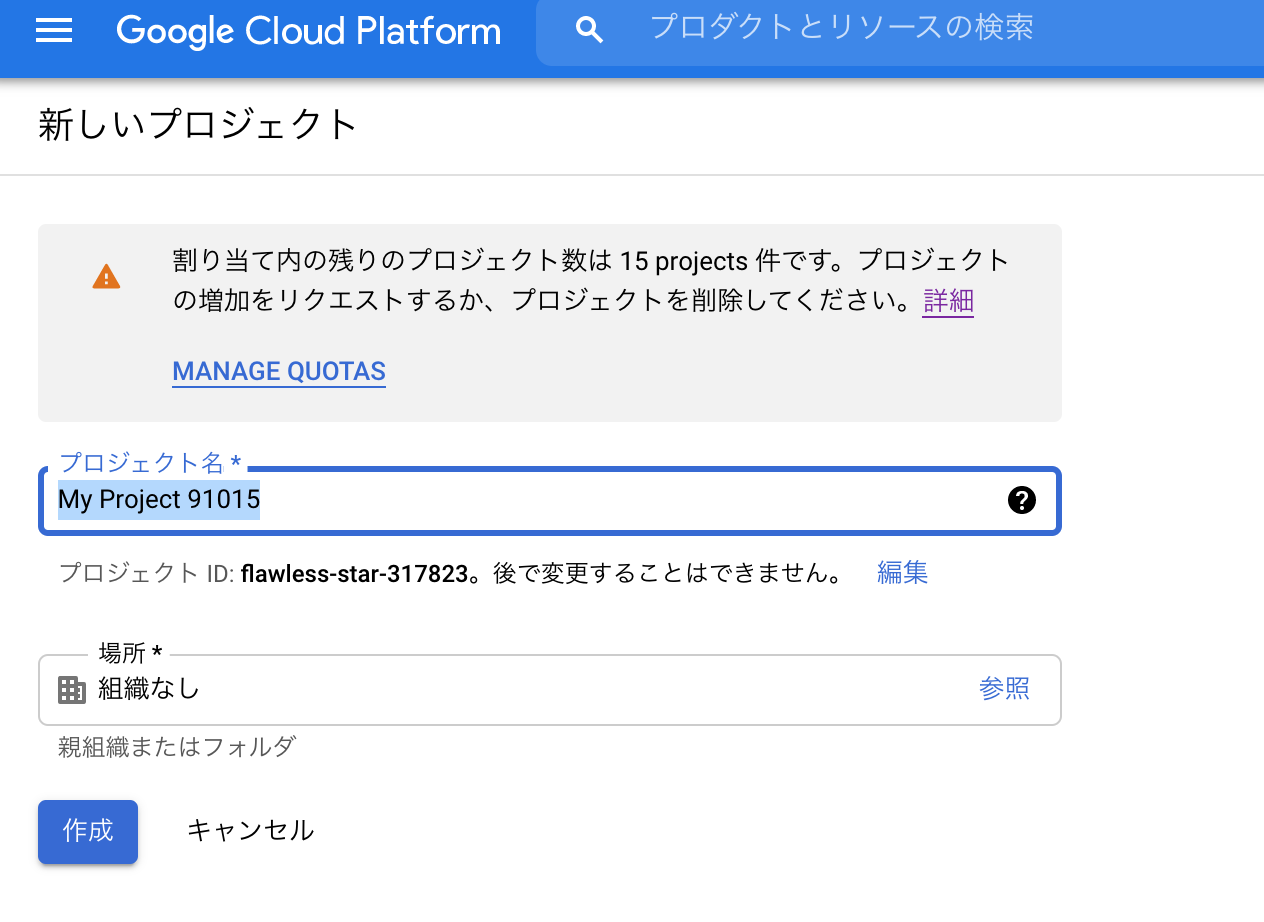Open 参照 to browse organizations
The height and width of the screenshot is (922, 1264).
(x=1004, y=689)
